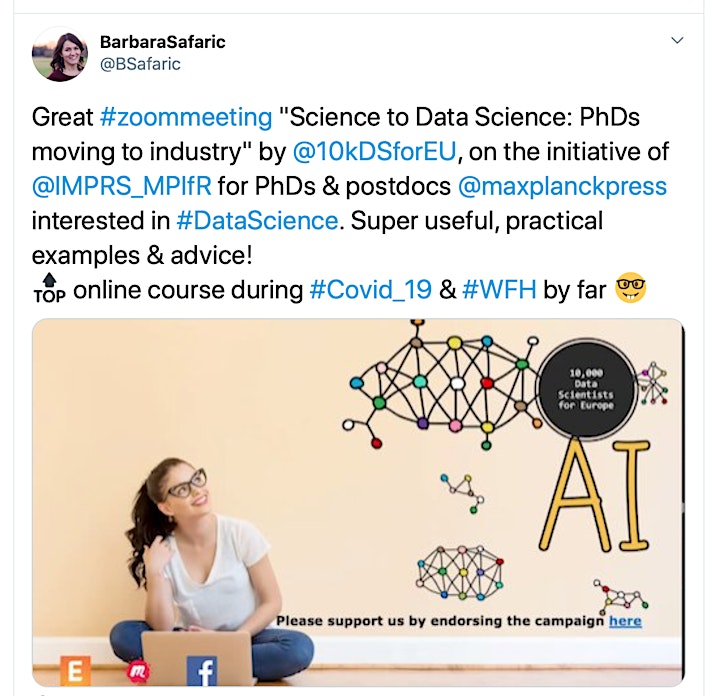Click the red Meetup icon in the image
720x696 pixels.
138,672
